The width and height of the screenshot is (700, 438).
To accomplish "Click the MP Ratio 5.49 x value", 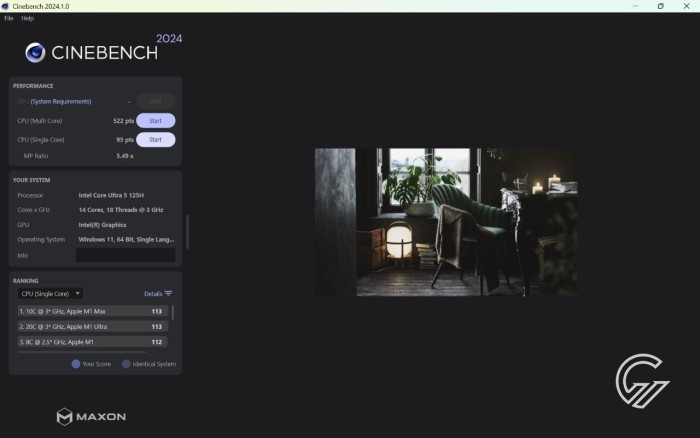I will 125,156.
